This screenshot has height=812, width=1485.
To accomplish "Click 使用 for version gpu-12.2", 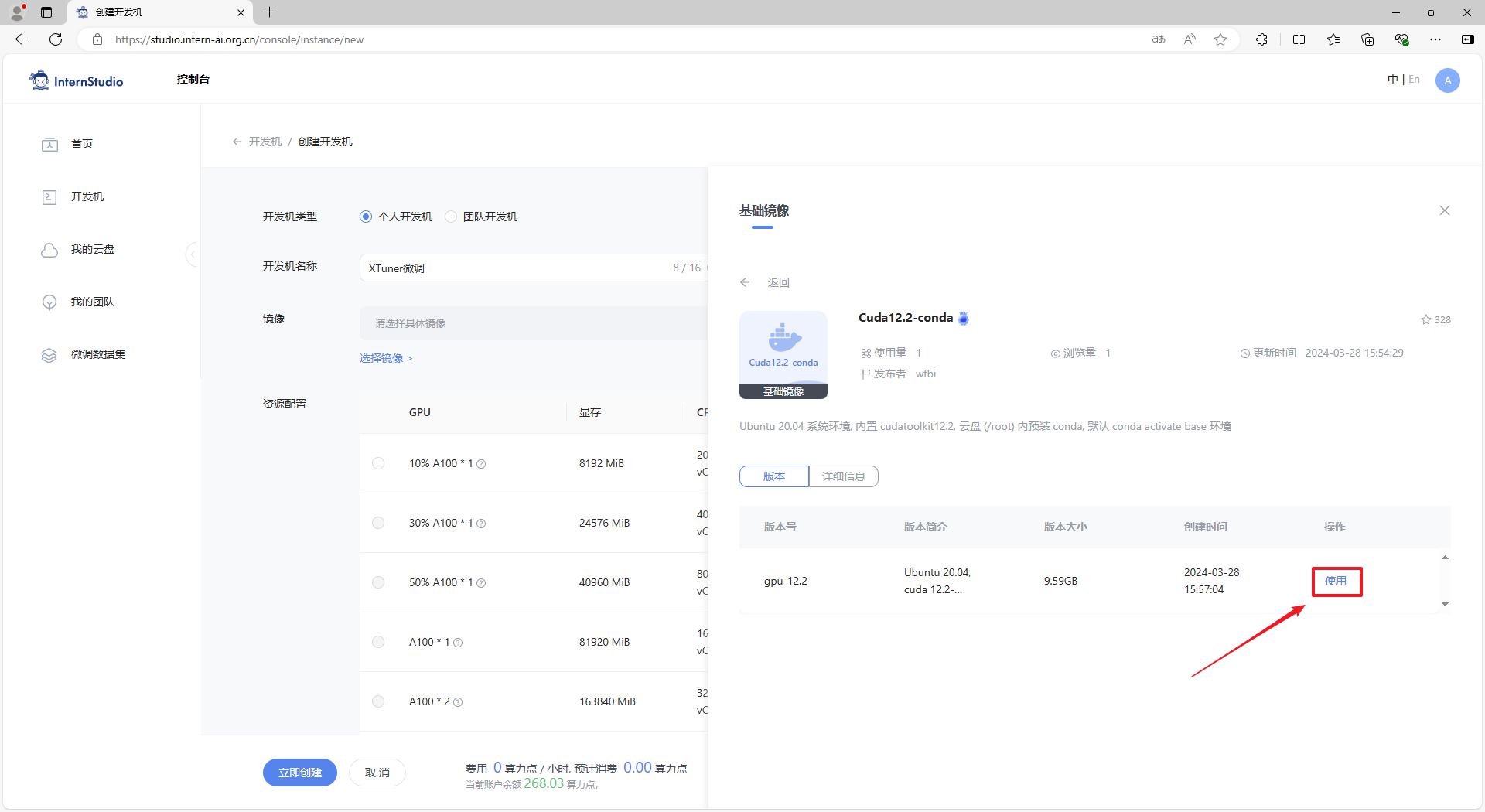I will [1336, 581].
